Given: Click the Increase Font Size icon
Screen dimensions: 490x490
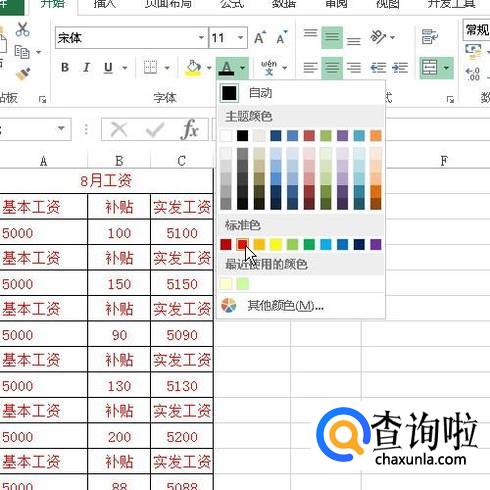Looking at the screenshot, I should [260, 38].
